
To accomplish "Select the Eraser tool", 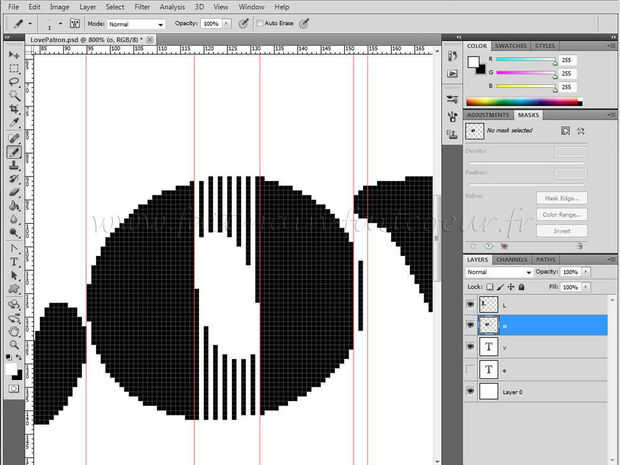I will pos(14,192).
